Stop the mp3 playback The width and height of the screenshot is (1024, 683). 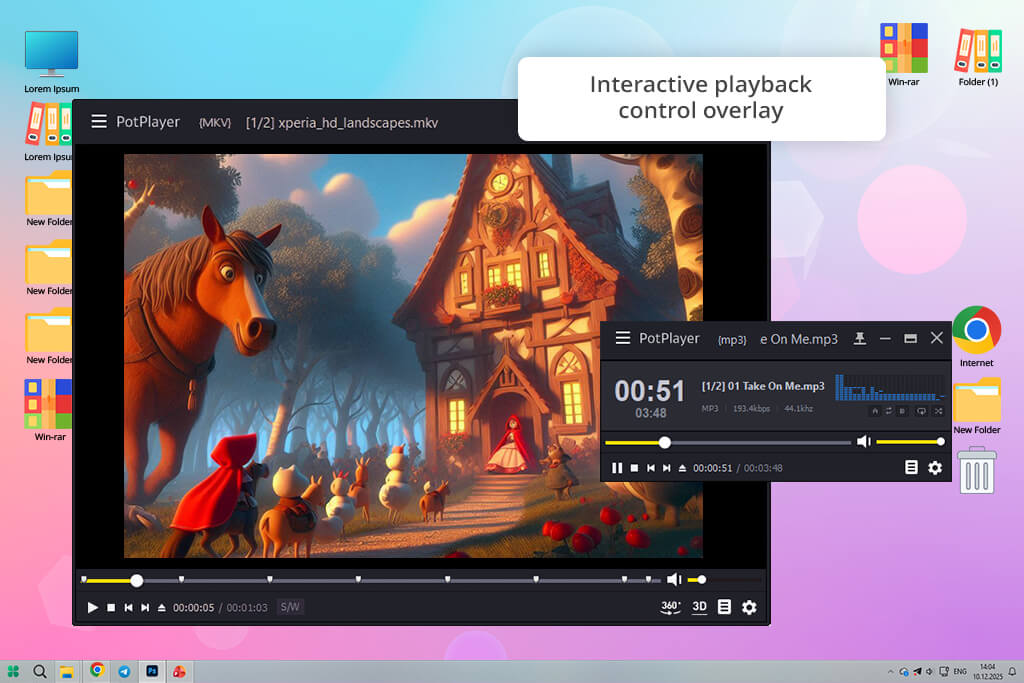coord(634,468)
